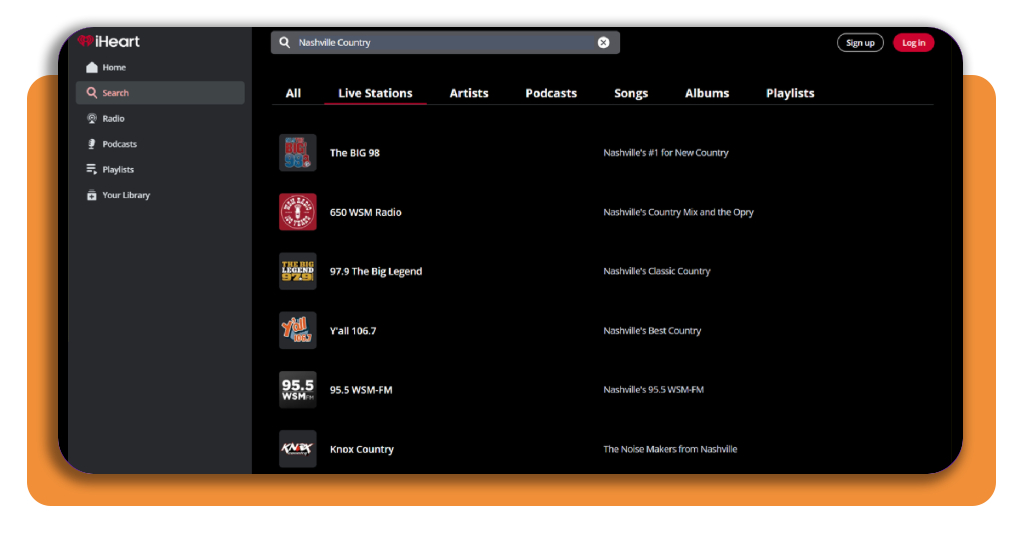The height and width of the screenshot is (536, 1024).
Task: Click the search input field
Action: pos(445,42)
